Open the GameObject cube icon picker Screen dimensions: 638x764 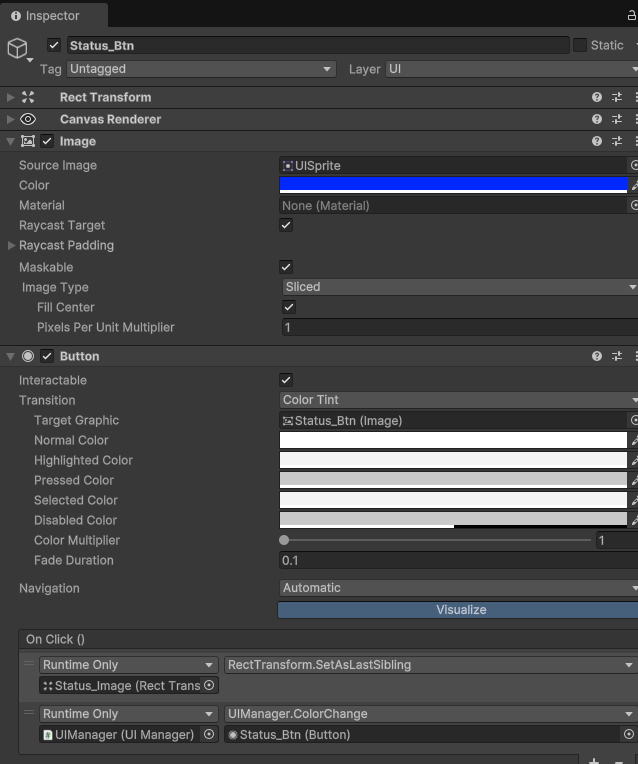(18, 49)
